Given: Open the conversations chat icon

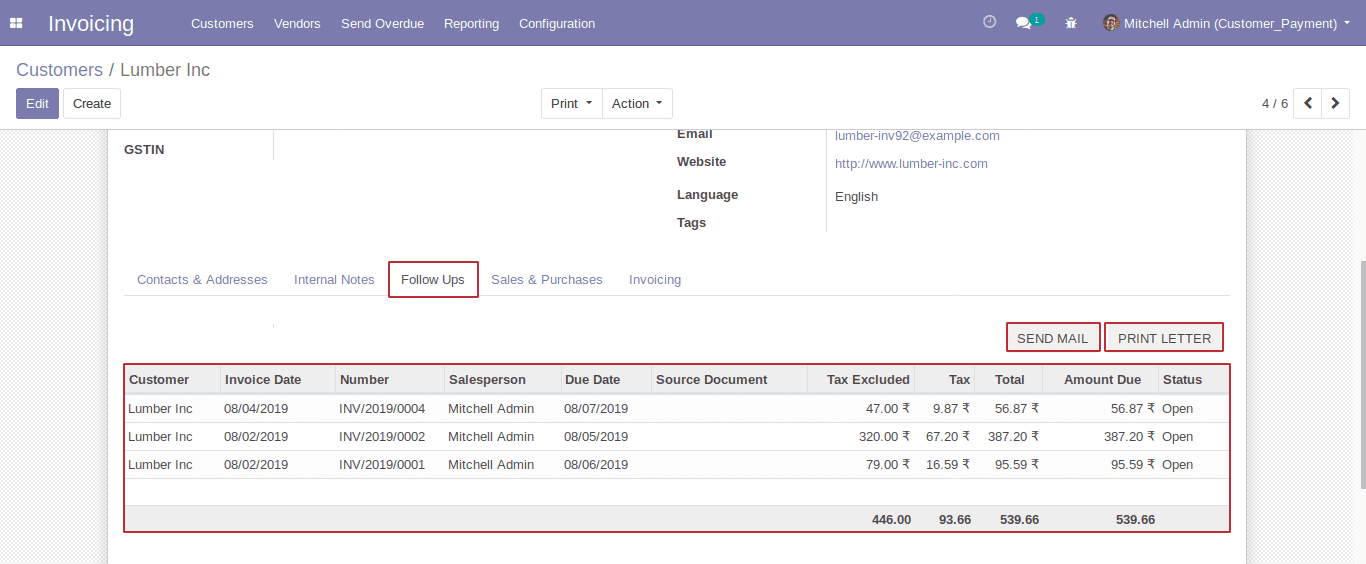Looking at the screenshot, I should (1023, 23).
